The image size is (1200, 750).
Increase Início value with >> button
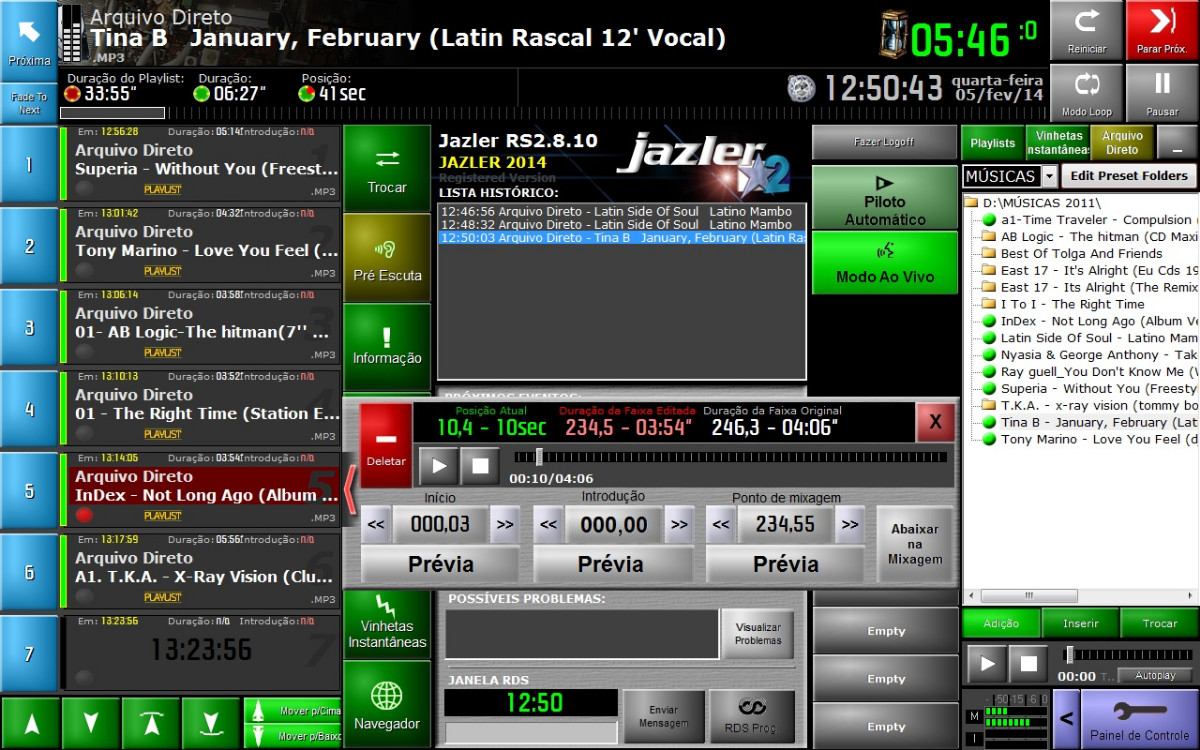tap(504, 525)
